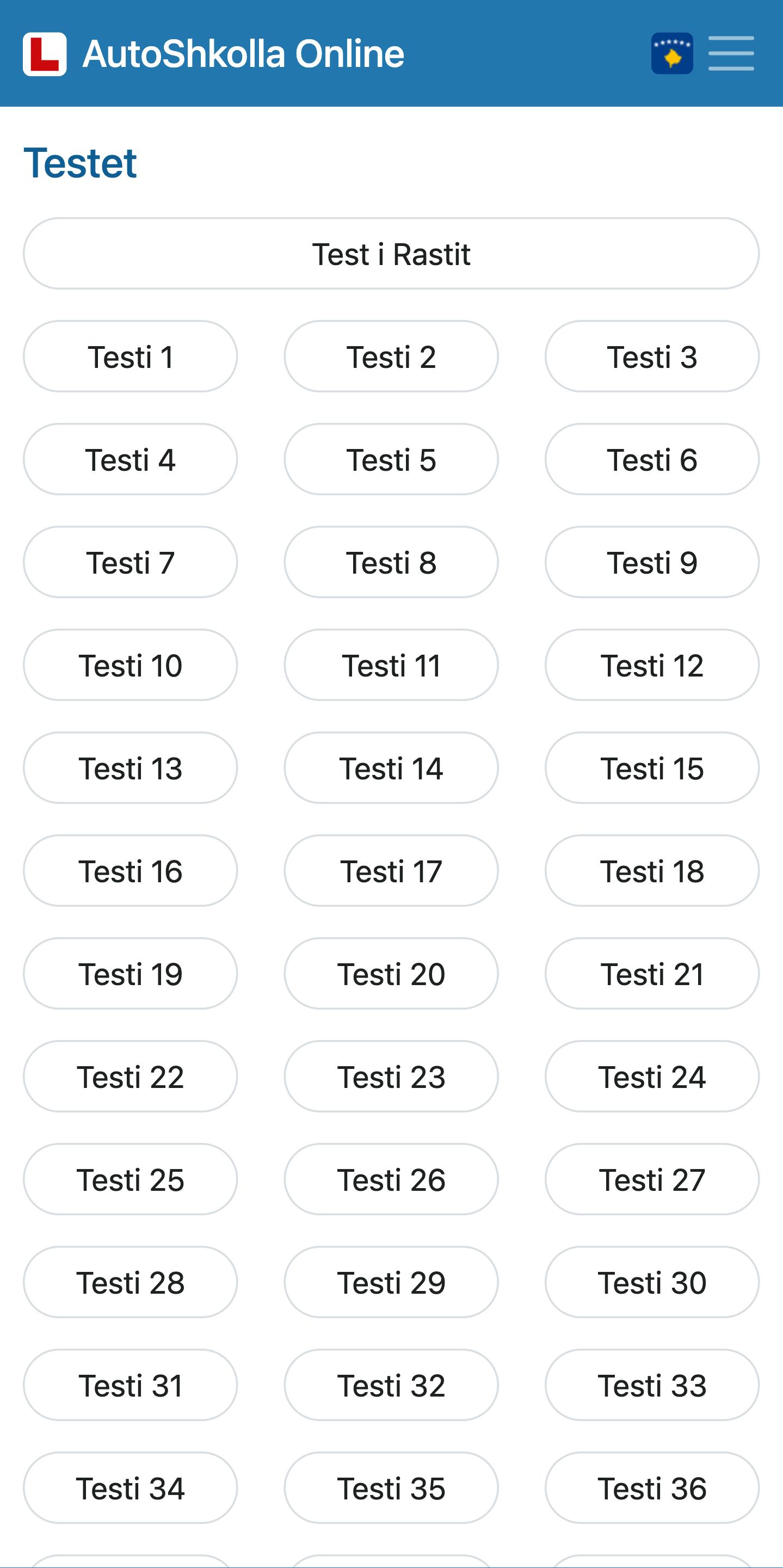Go to AutoShkolla Online home title

(x=243, y=53)
